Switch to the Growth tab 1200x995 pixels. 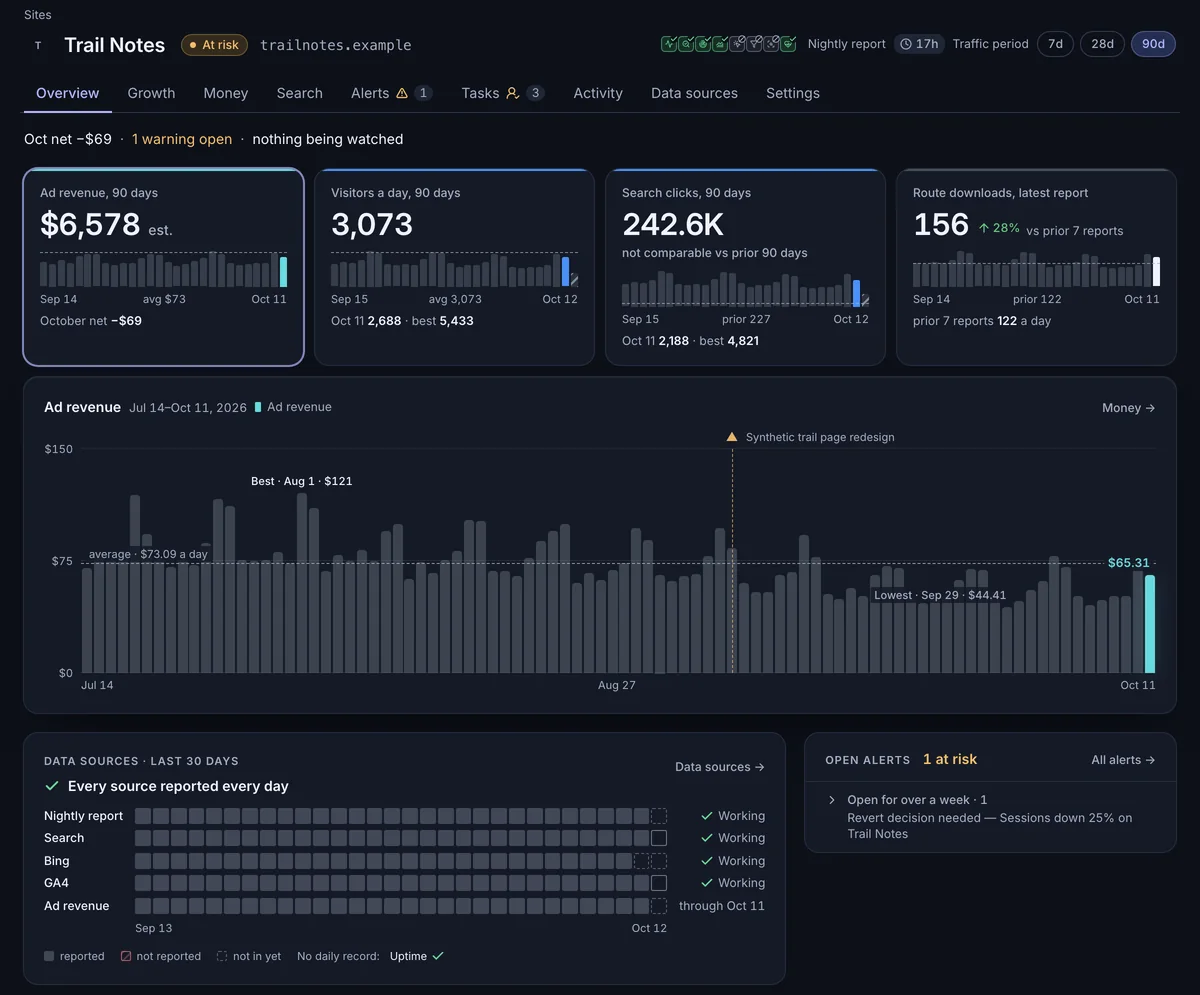pyautogui.click(x=151, y=93)
